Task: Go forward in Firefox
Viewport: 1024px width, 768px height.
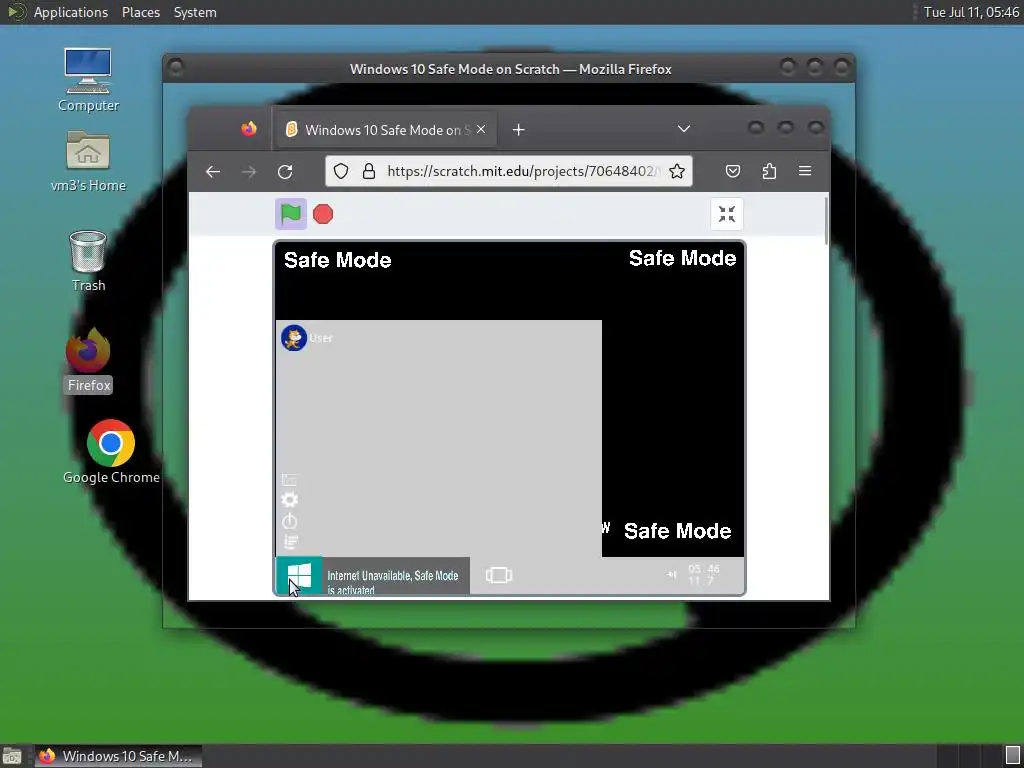Action: 249,172
